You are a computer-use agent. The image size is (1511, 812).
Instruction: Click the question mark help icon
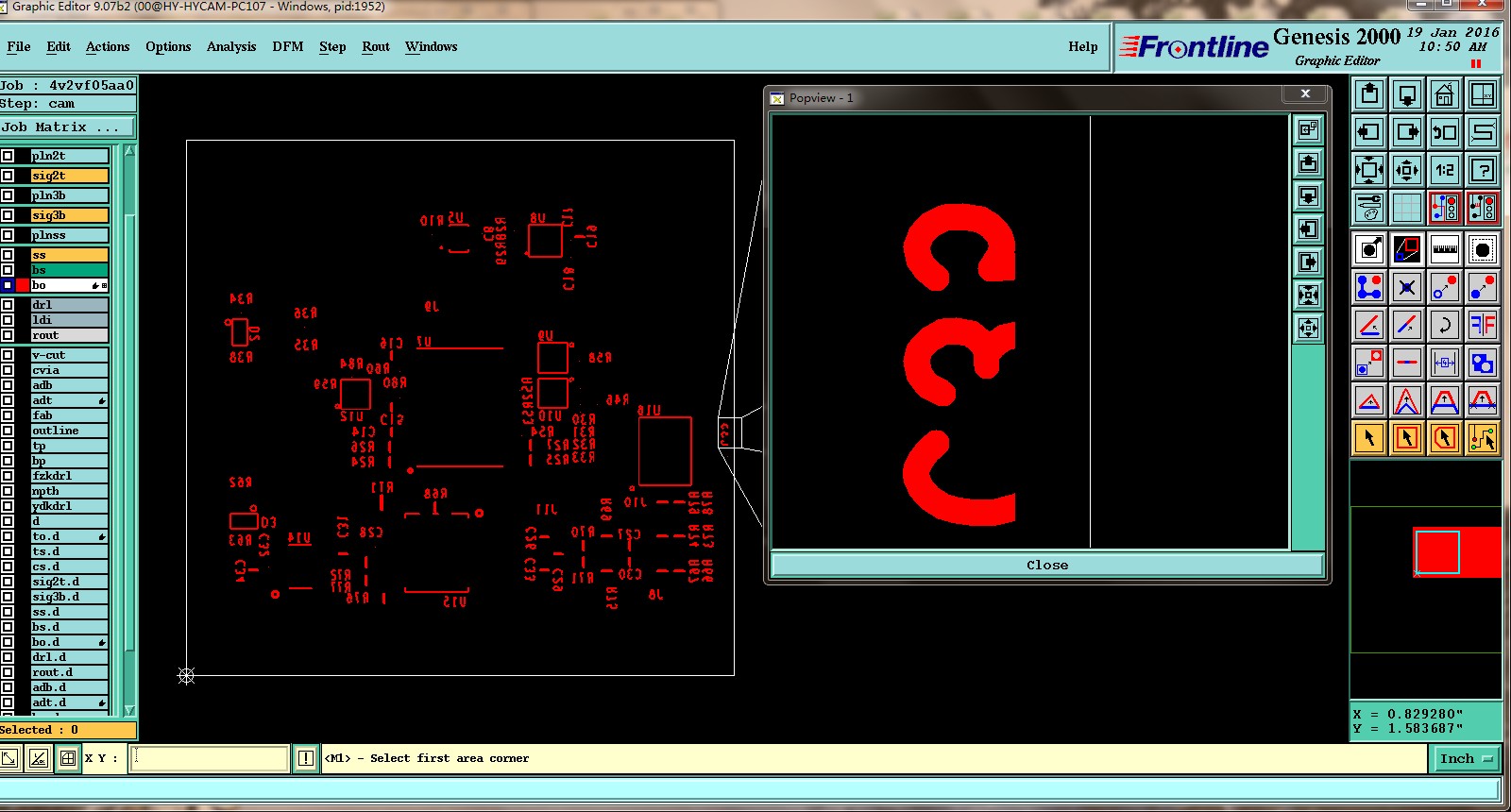coord(1483,170)
